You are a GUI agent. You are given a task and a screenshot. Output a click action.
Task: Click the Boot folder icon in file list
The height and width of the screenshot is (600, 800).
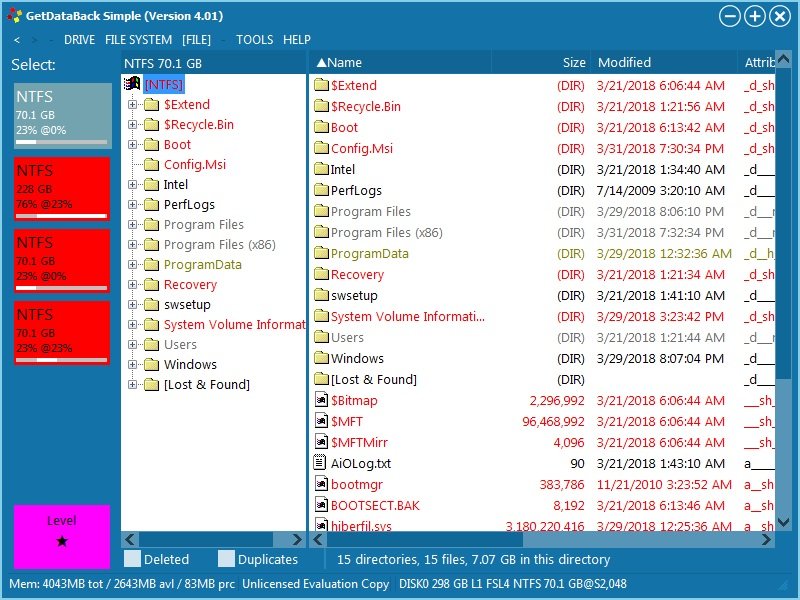pyautogui.click(x=321, y=127)
